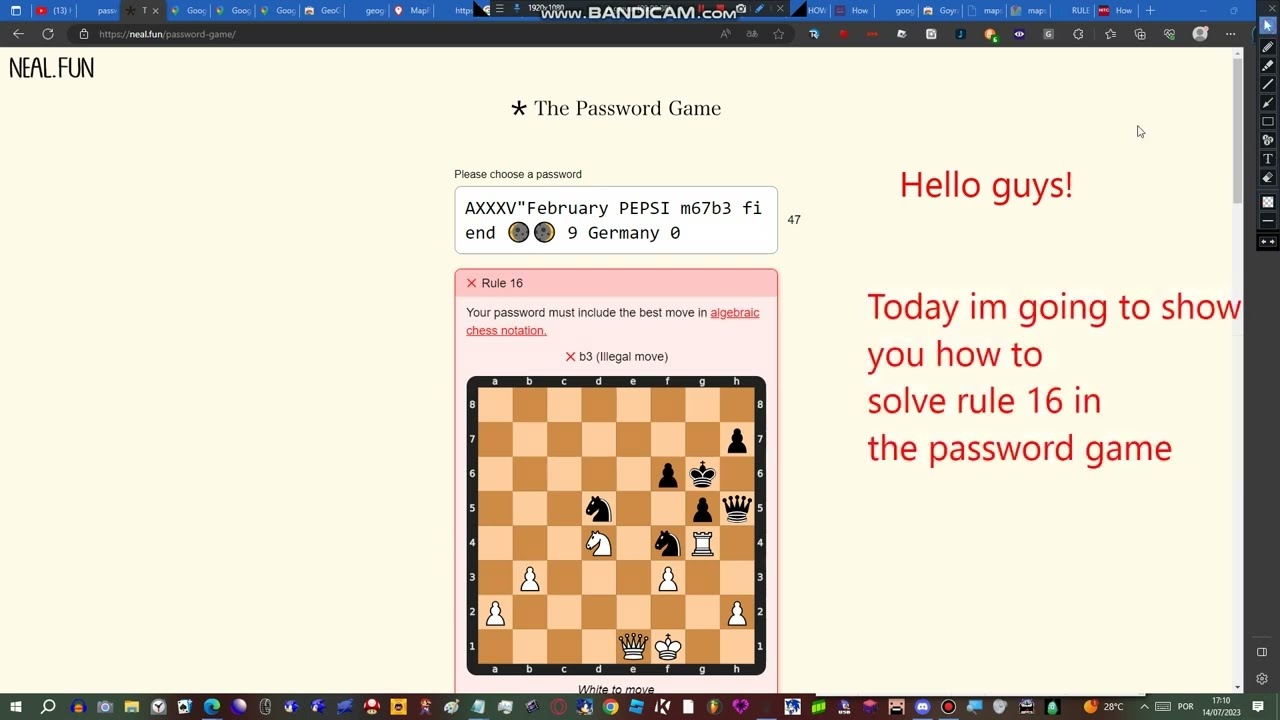Expand hidden icons in the system tray
The image size is (1280, 720).
(1143, 708)
